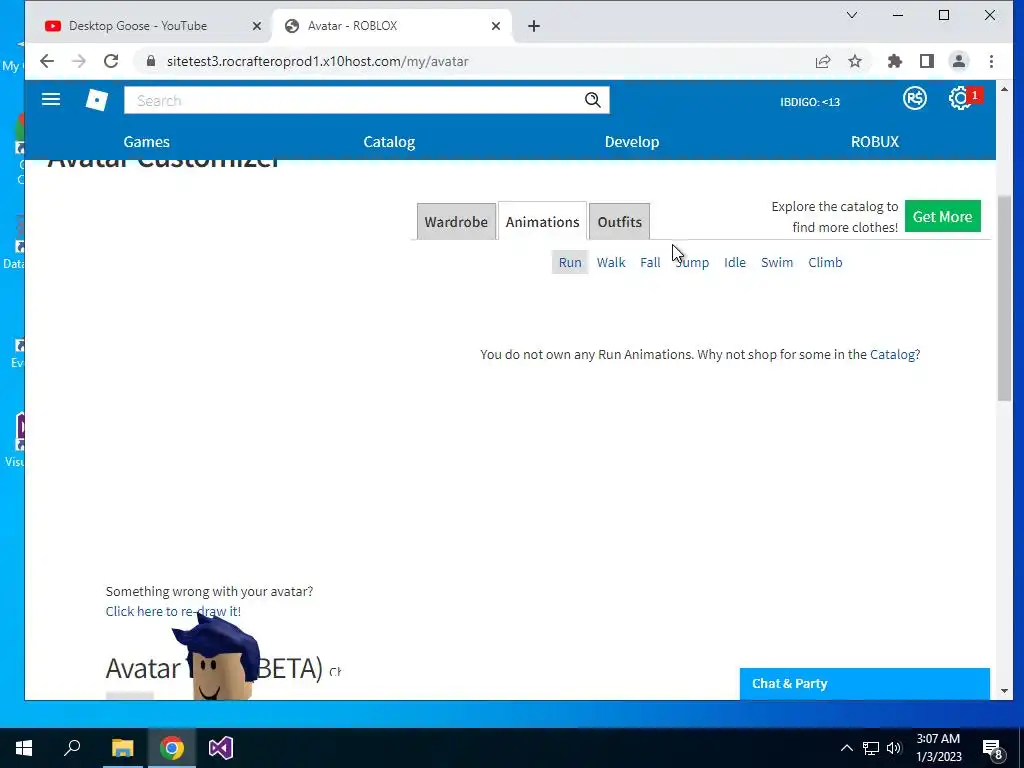Viewport: 1024px width, 768px height.
Task: Close the Desktop Goose YouTube tab
Action: click(x=257, y=26)
